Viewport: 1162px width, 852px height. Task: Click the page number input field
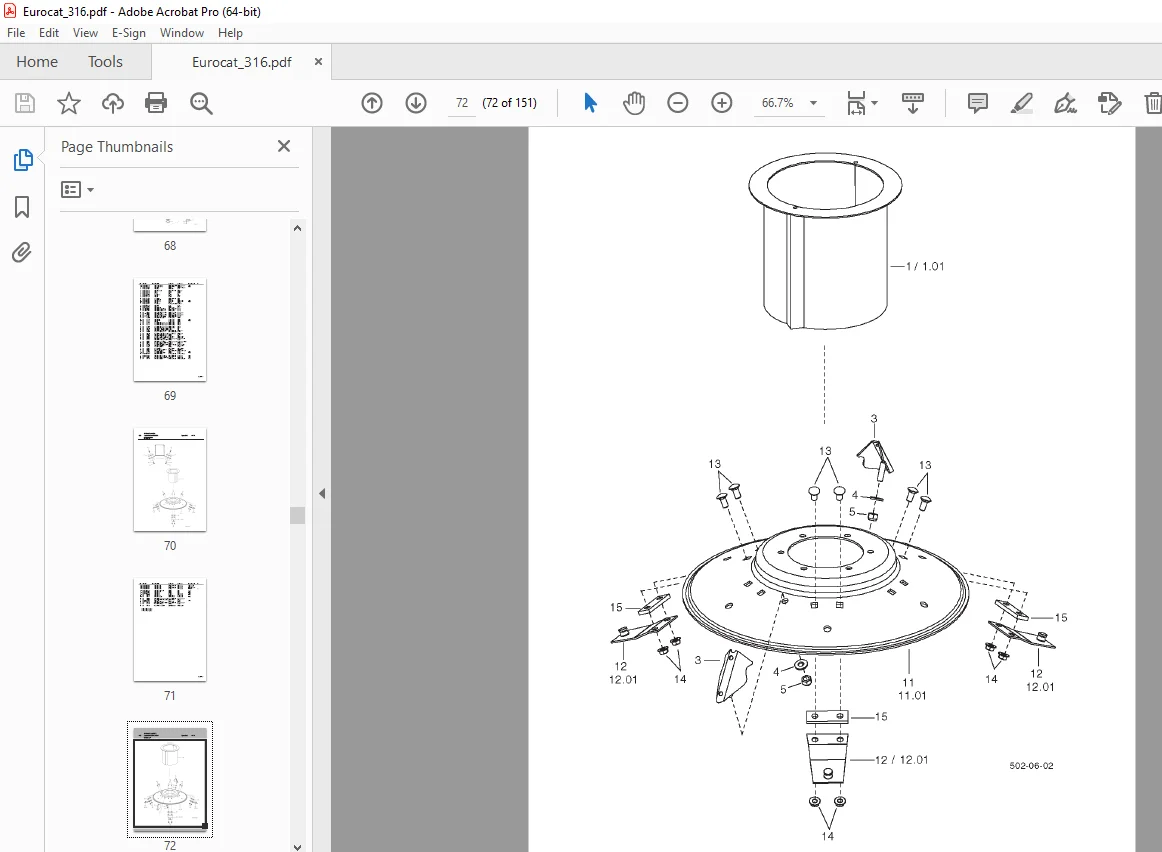pyautogui.click(x=462, y=103)
